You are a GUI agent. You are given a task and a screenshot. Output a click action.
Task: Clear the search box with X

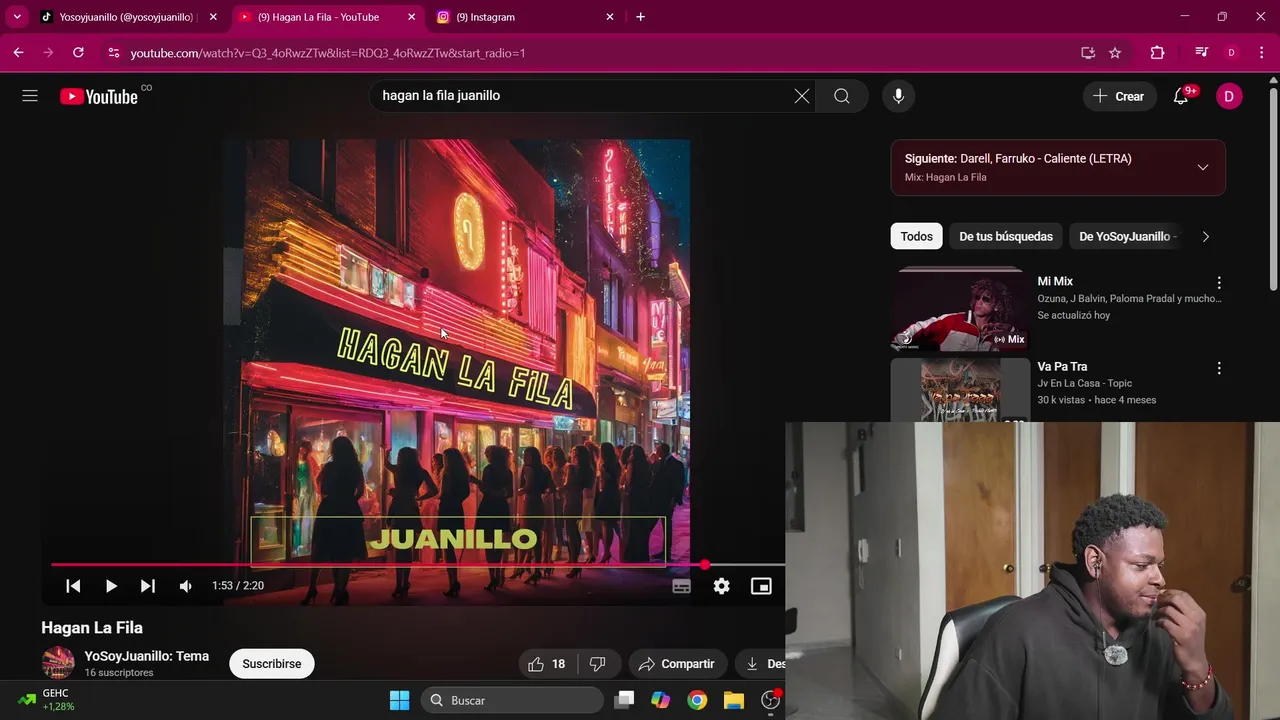(x=802, y=96)
